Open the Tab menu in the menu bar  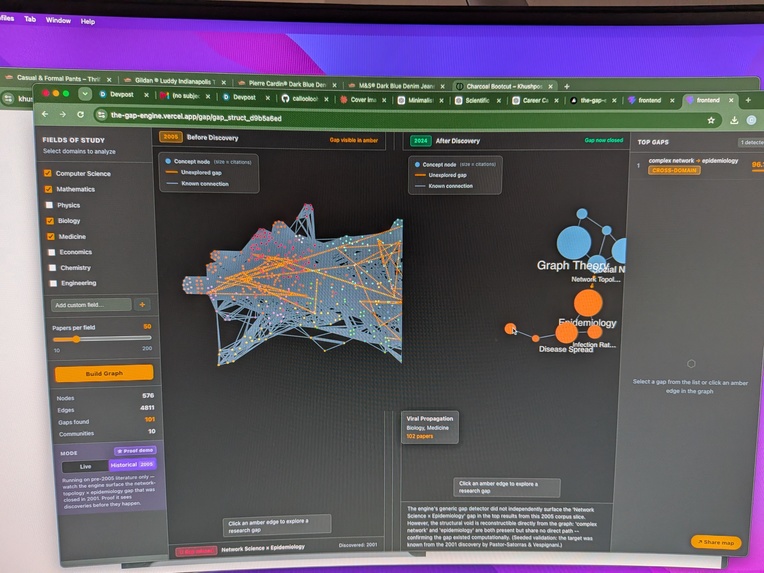(30, 19)
